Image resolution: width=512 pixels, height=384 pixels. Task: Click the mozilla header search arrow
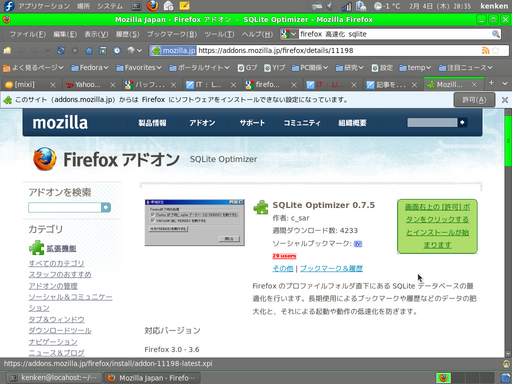[462, 122]
